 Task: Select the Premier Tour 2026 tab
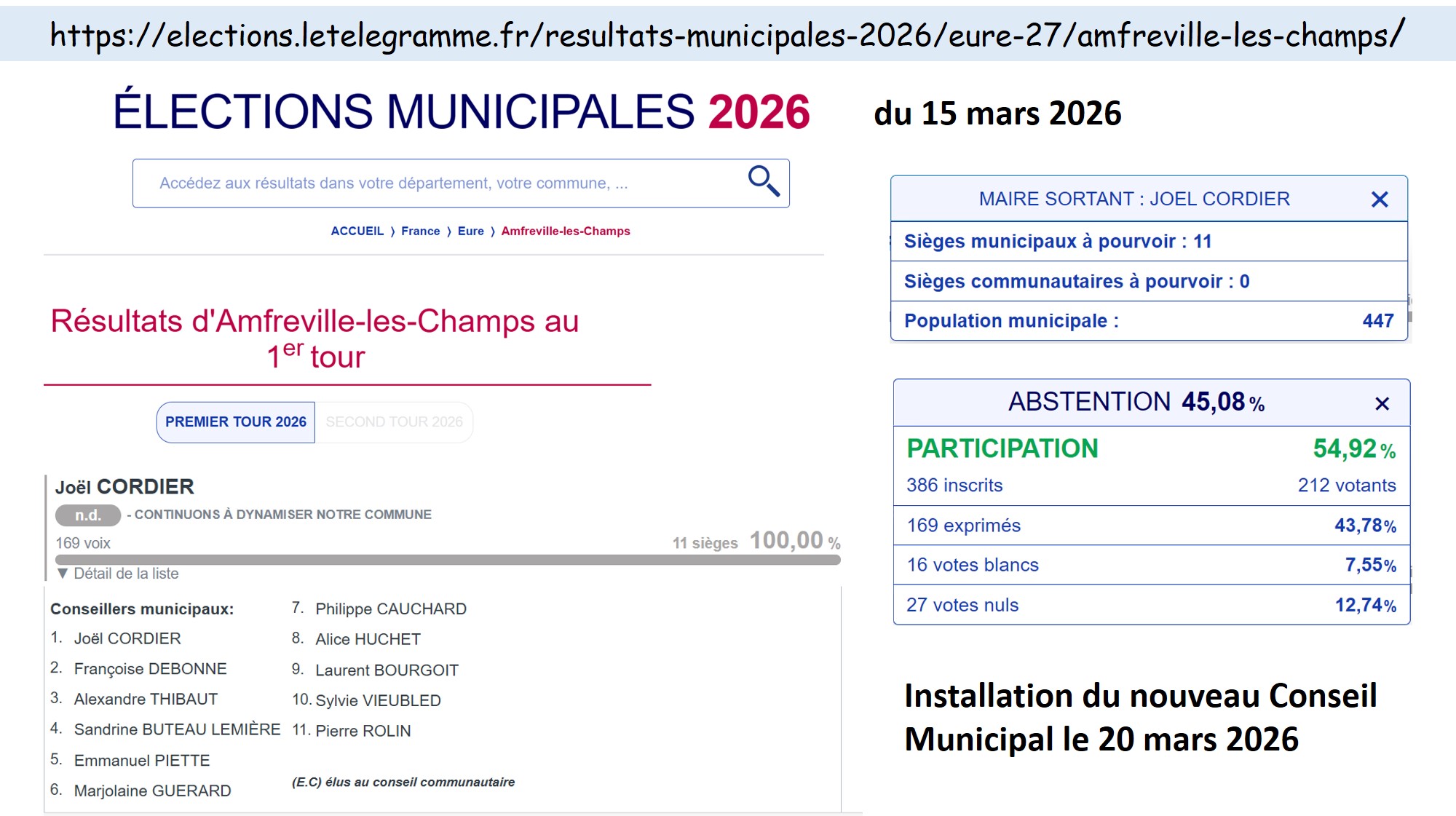[x=235, y=422]
